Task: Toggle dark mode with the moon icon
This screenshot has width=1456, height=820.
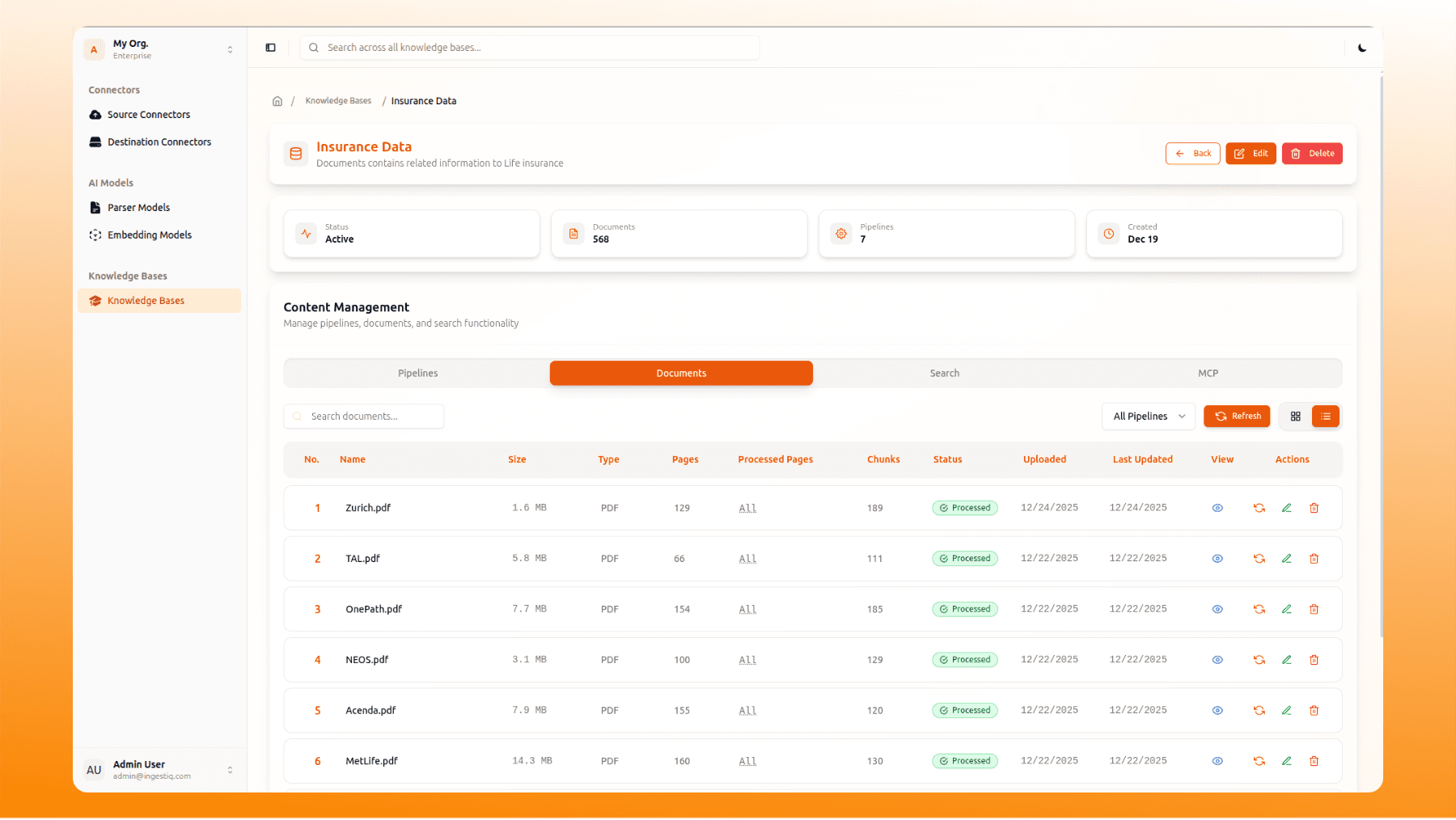Action: coord(1362,48)
